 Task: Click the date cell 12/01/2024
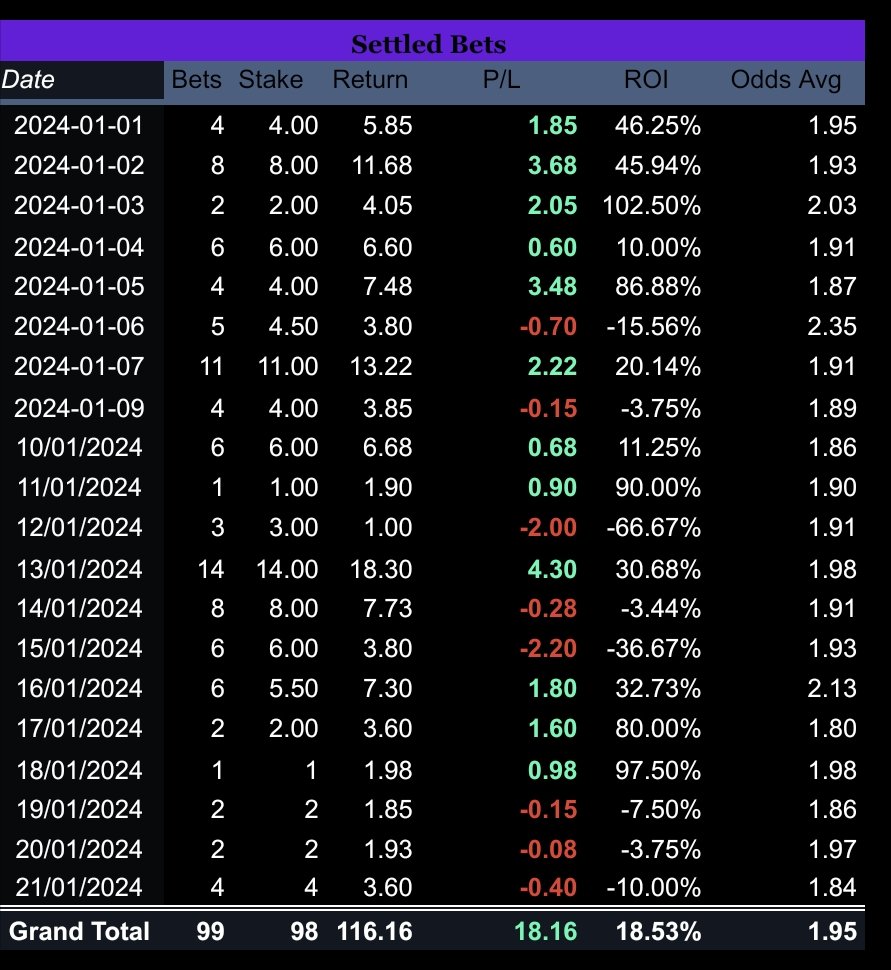coord(79,528)
